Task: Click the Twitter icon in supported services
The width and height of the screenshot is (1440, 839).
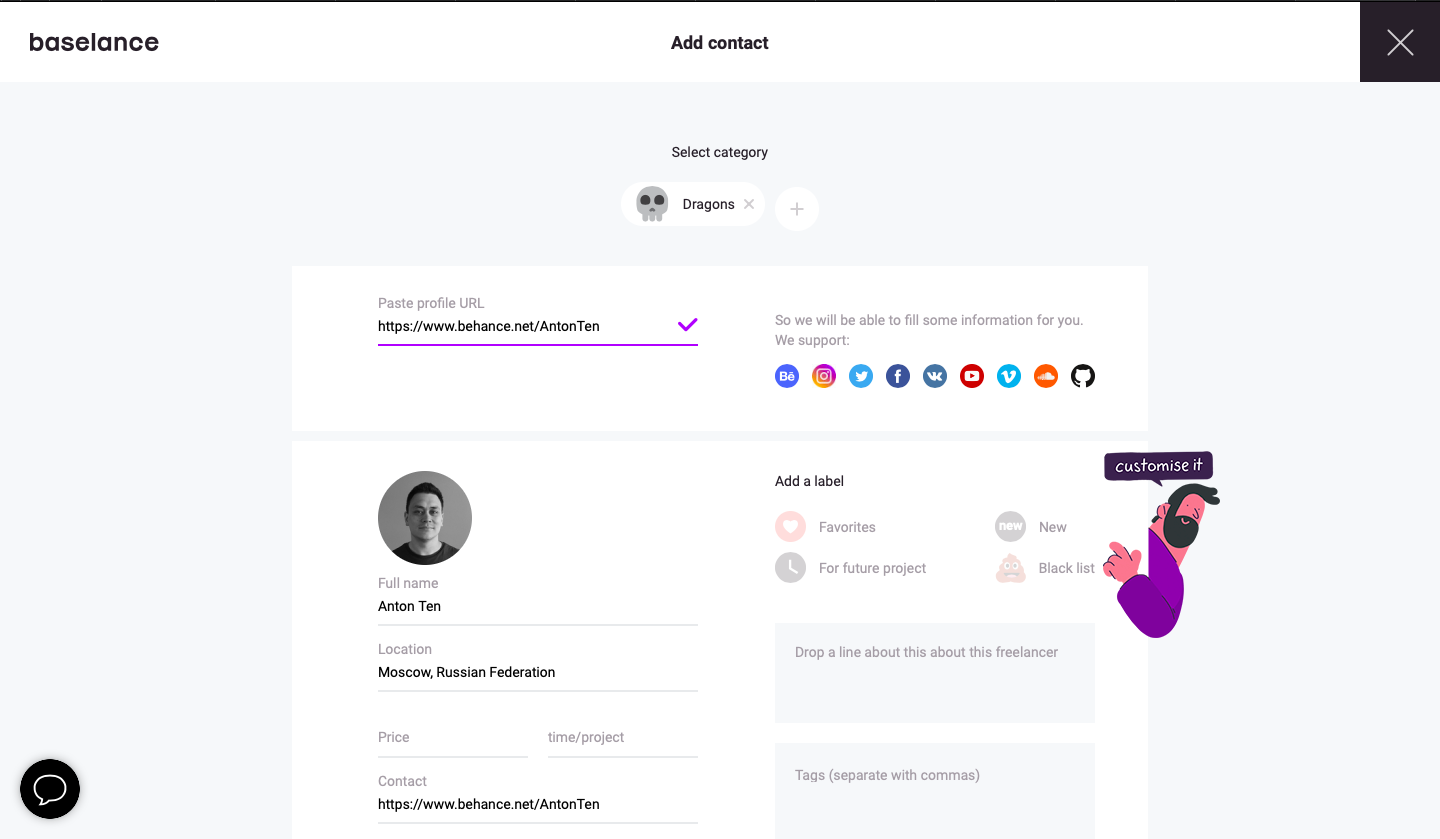Action: [x=861, y=376]
